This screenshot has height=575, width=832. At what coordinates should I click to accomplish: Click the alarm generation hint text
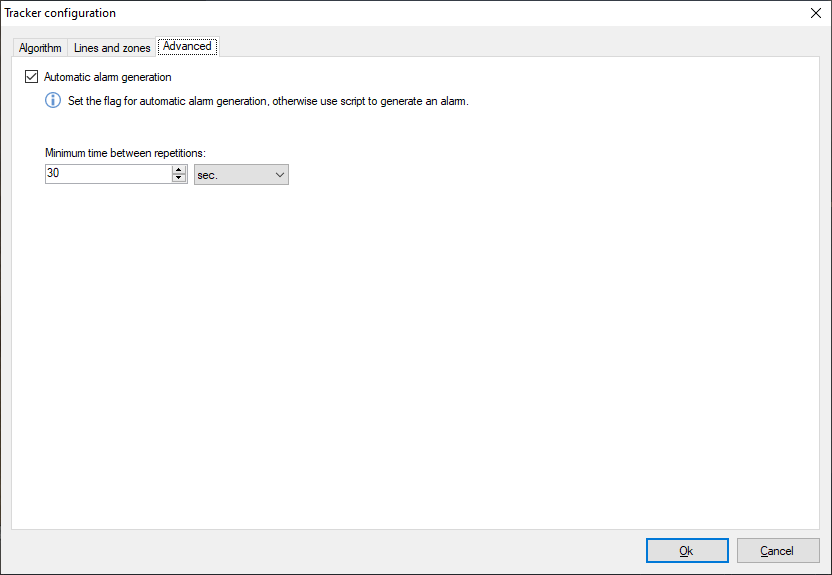point(268,101)
